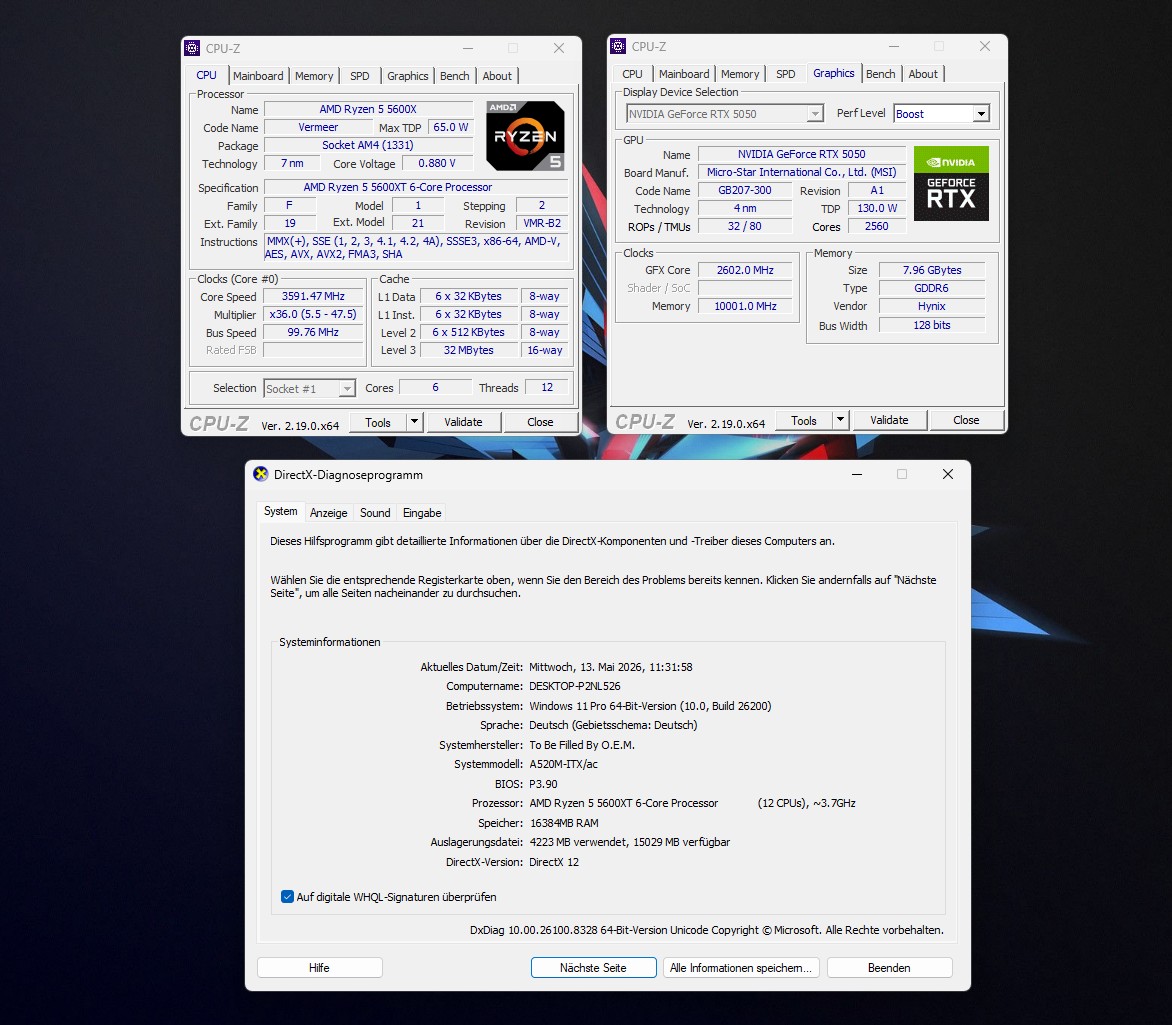Click Close button in right CPU-Z window
This screenshot has width=1172, height=1025.
pyautogui.click(x=966, y=420)
